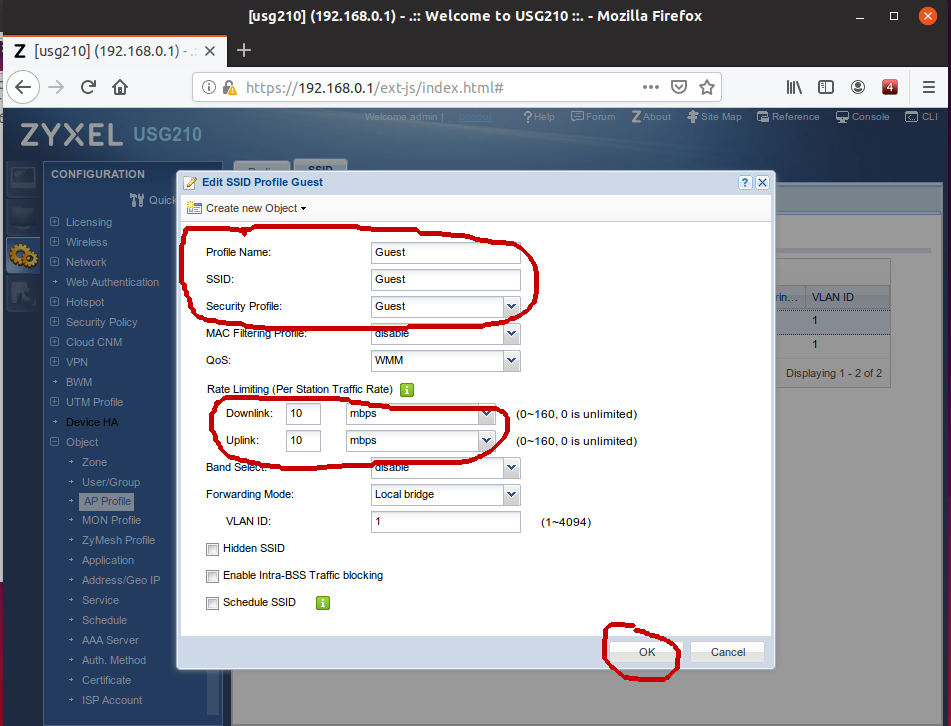This screenshot has height=726, width=951.
Task: Select AP Profile in the sidebar
Action: 107,502
